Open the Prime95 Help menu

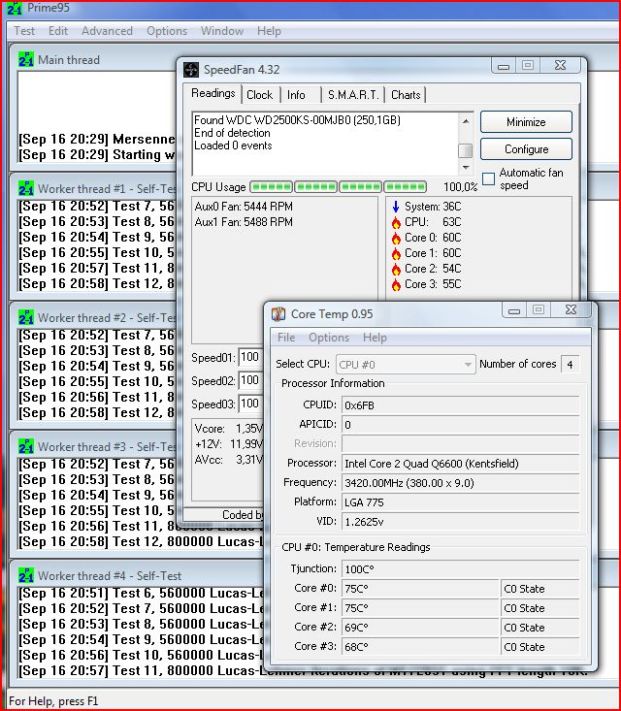point(269,31)
